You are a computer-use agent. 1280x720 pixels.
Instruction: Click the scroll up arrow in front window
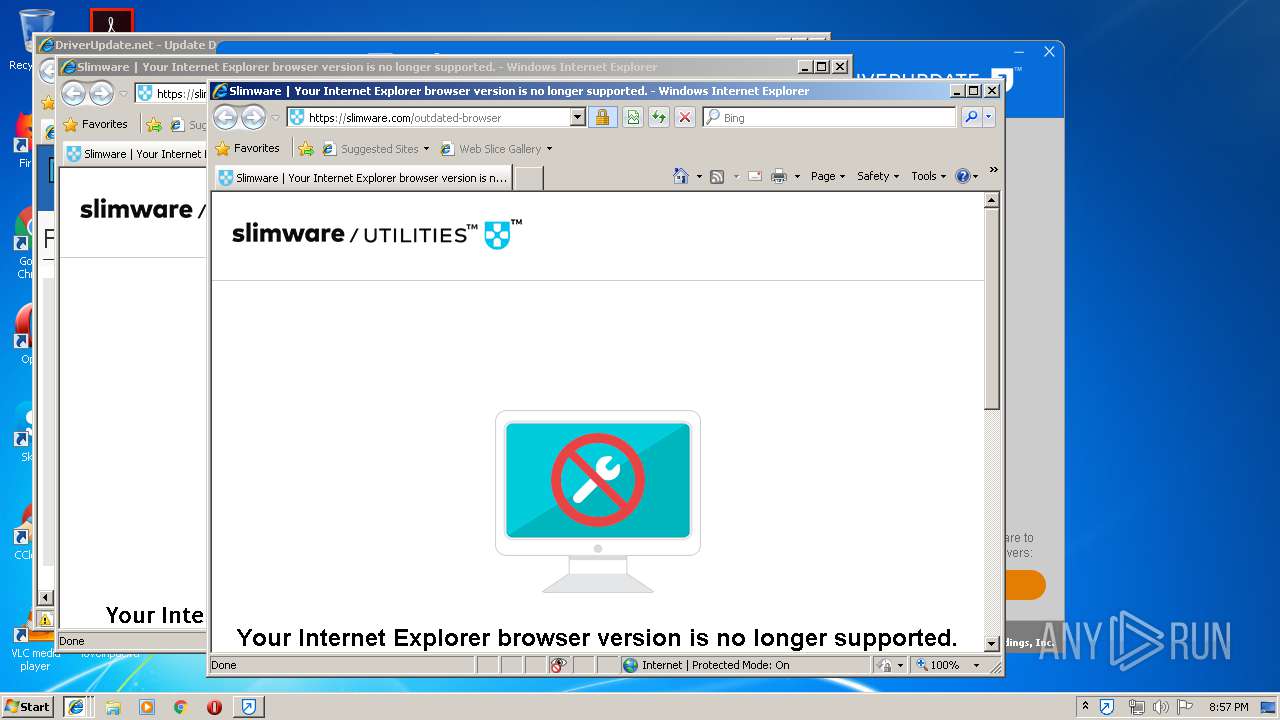[x=992, y=200]
